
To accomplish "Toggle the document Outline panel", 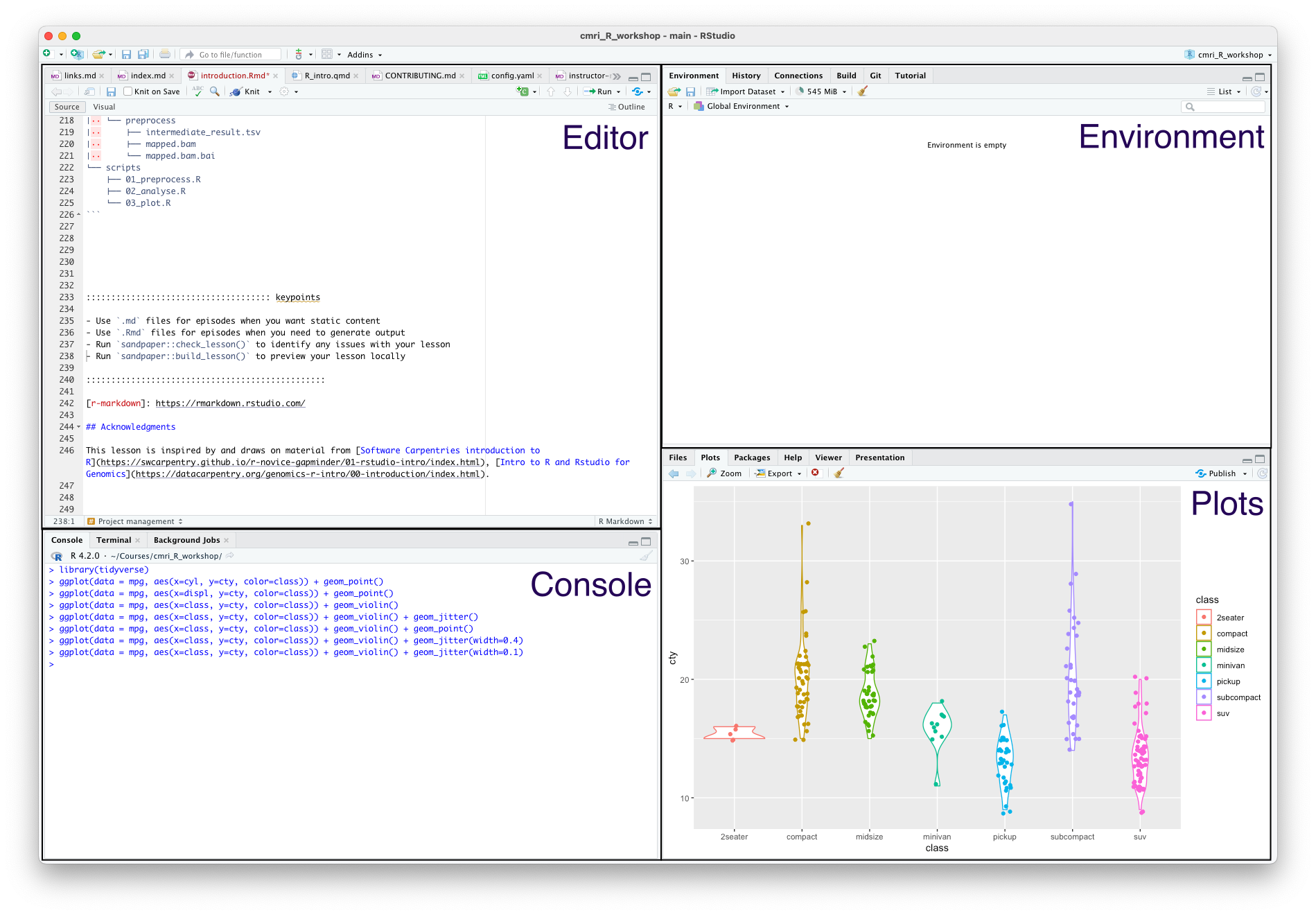I will click(626, 106).
